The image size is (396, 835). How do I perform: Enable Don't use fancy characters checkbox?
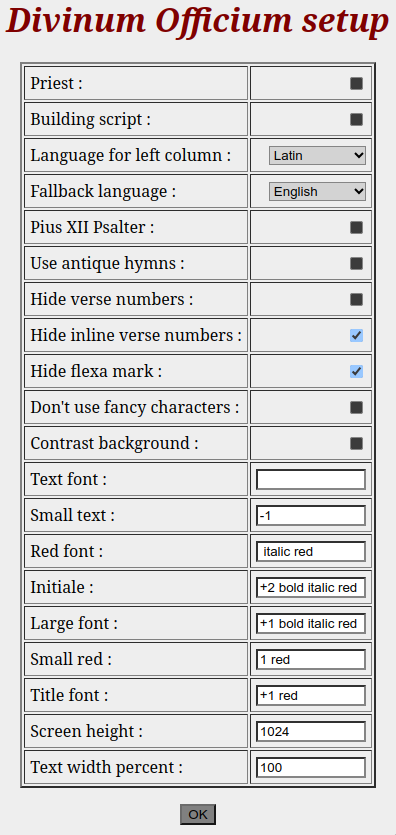pos(357,407)
